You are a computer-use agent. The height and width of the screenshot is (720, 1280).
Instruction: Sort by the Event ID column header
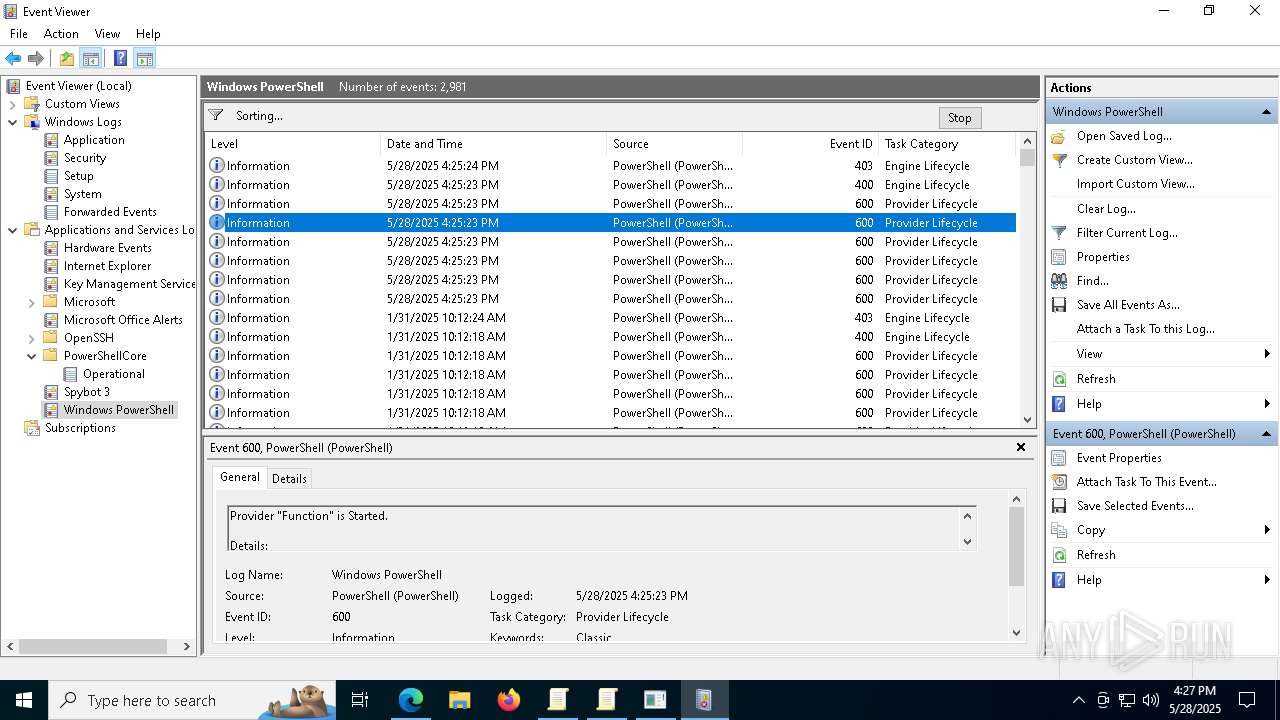pos(810,144)
